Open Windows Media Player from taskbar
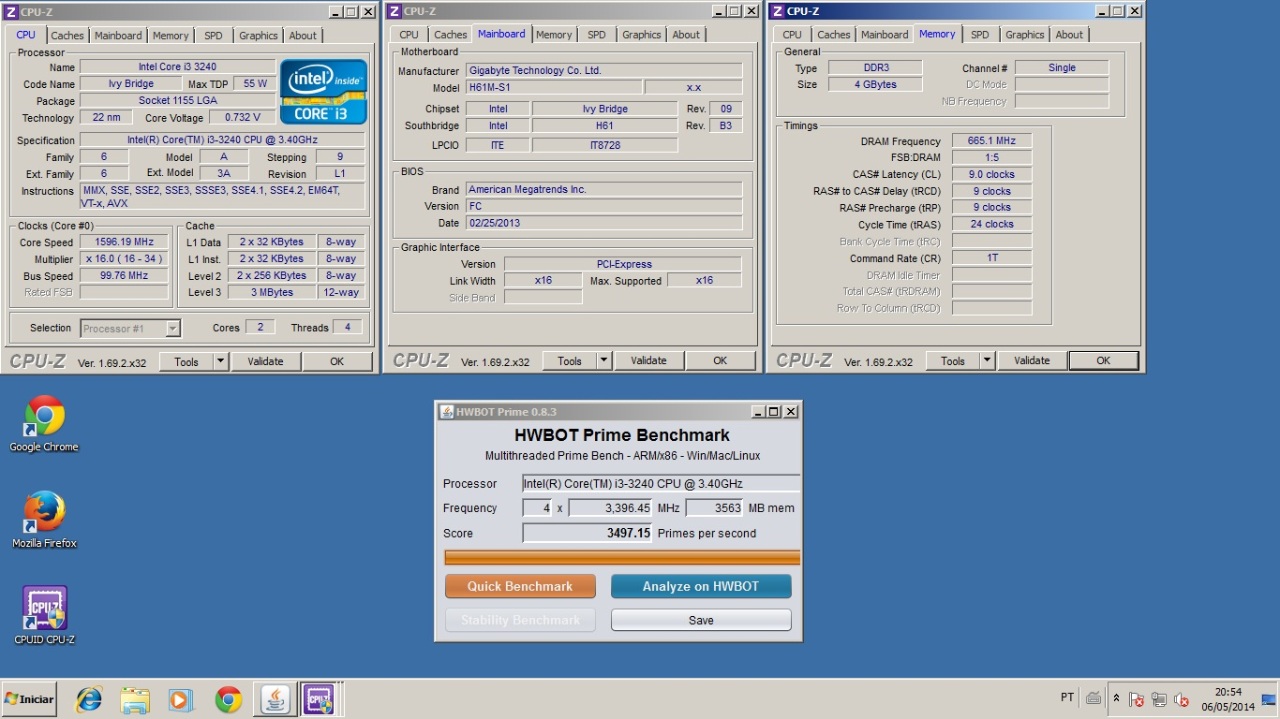This screenshot has width=1280, height=719. tap(181, 699)
